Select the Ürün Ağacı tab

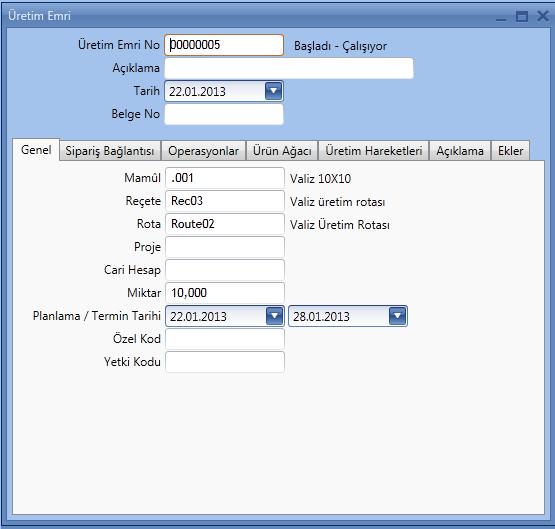click(282, 151)
